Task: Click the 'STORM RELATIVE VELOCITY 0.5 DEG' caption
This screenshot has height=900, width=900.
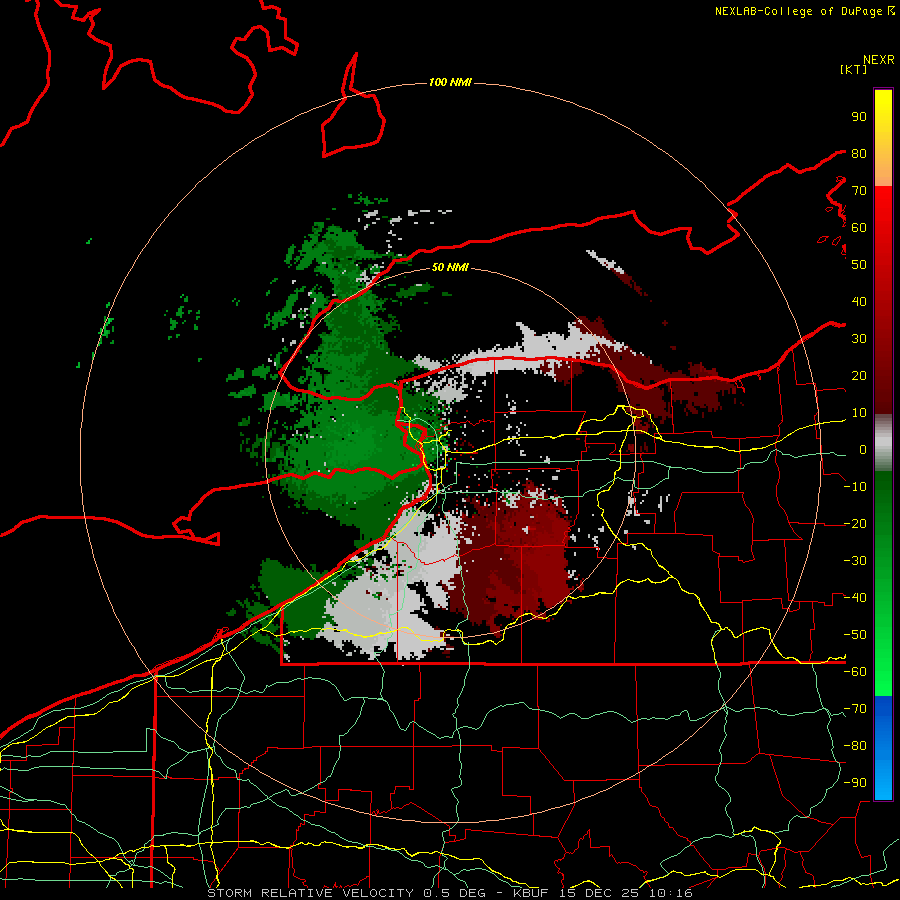Action: [346, 893]
